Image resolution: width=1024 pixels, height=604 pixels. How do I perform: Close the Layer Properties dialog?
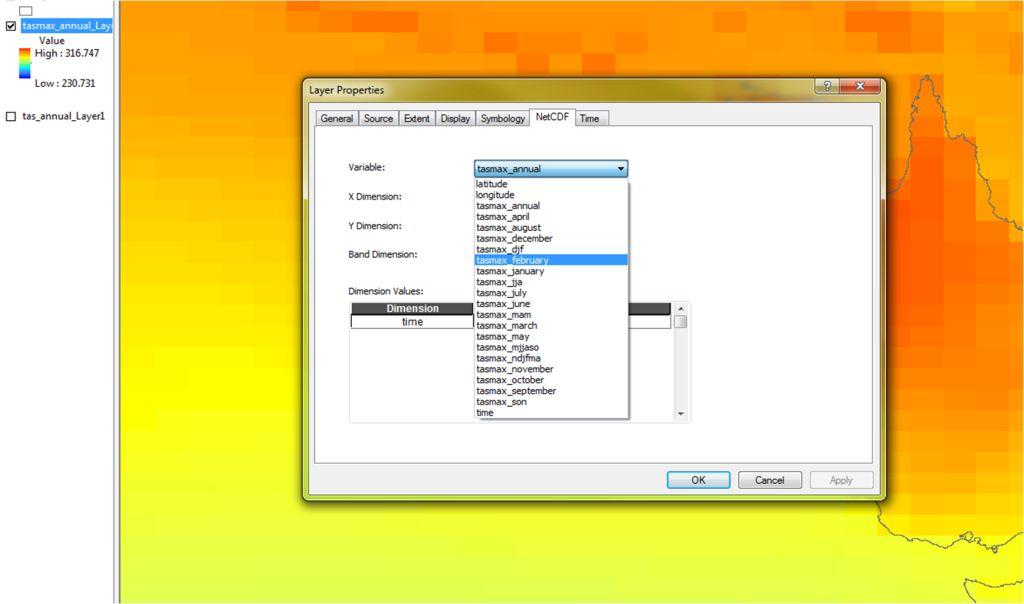859,88
